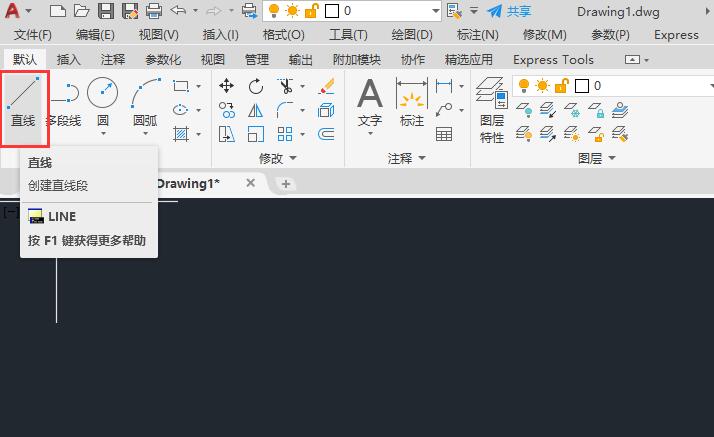Activate the Move tool icon
The image size is (714, 437).
point(226,86)
